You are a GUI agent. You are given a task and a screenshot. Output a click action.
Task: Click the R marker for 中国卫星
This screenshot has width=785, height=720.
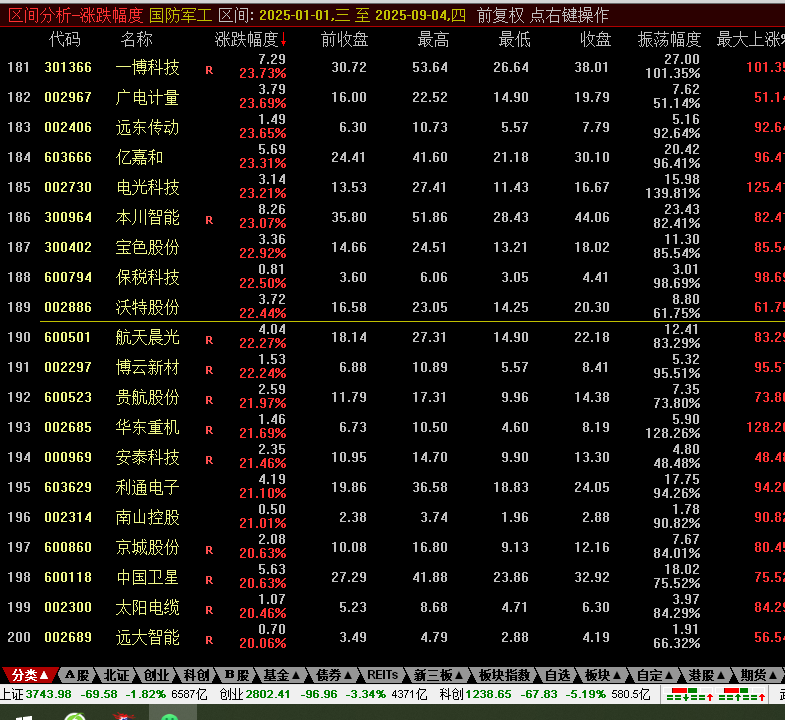(209, 581)
